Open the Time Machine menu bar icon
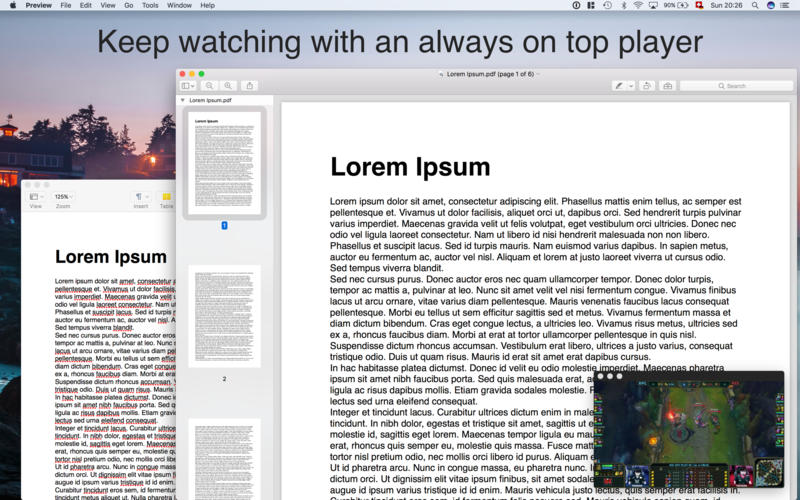This screenshot has height=500, width=800. pyautogui.click(x=606, y=5)
